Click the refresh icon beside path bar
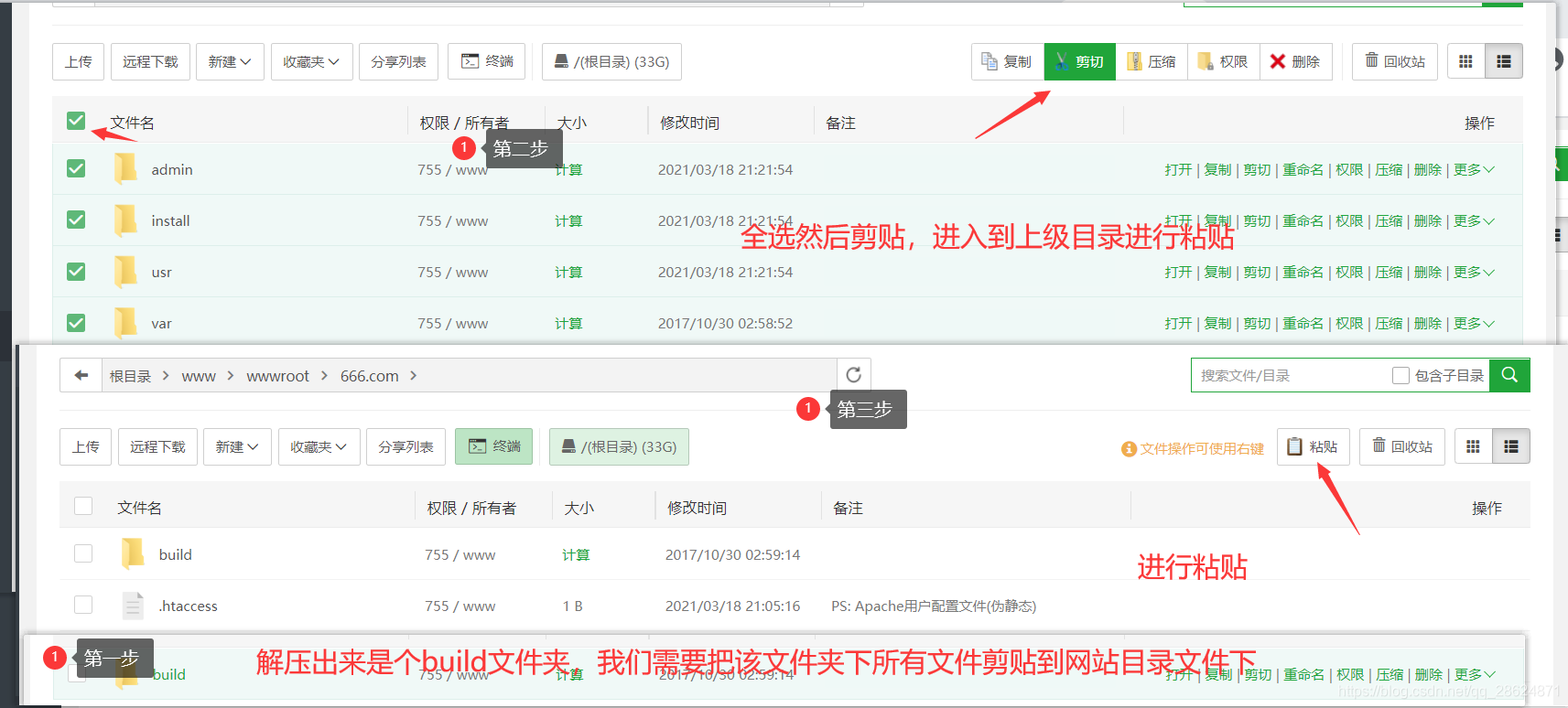1568x708 pixels. (x=854, y=375)
